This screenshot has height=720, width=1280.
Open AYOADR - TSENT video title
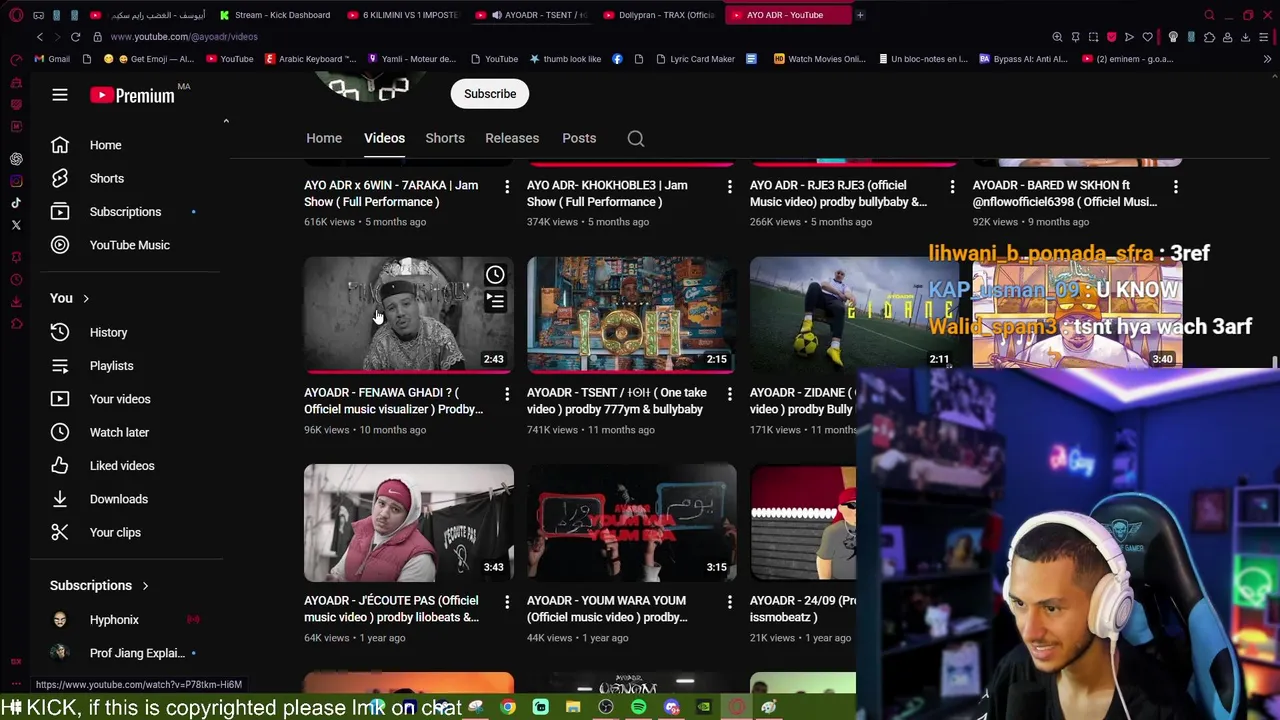click(617, 401)
